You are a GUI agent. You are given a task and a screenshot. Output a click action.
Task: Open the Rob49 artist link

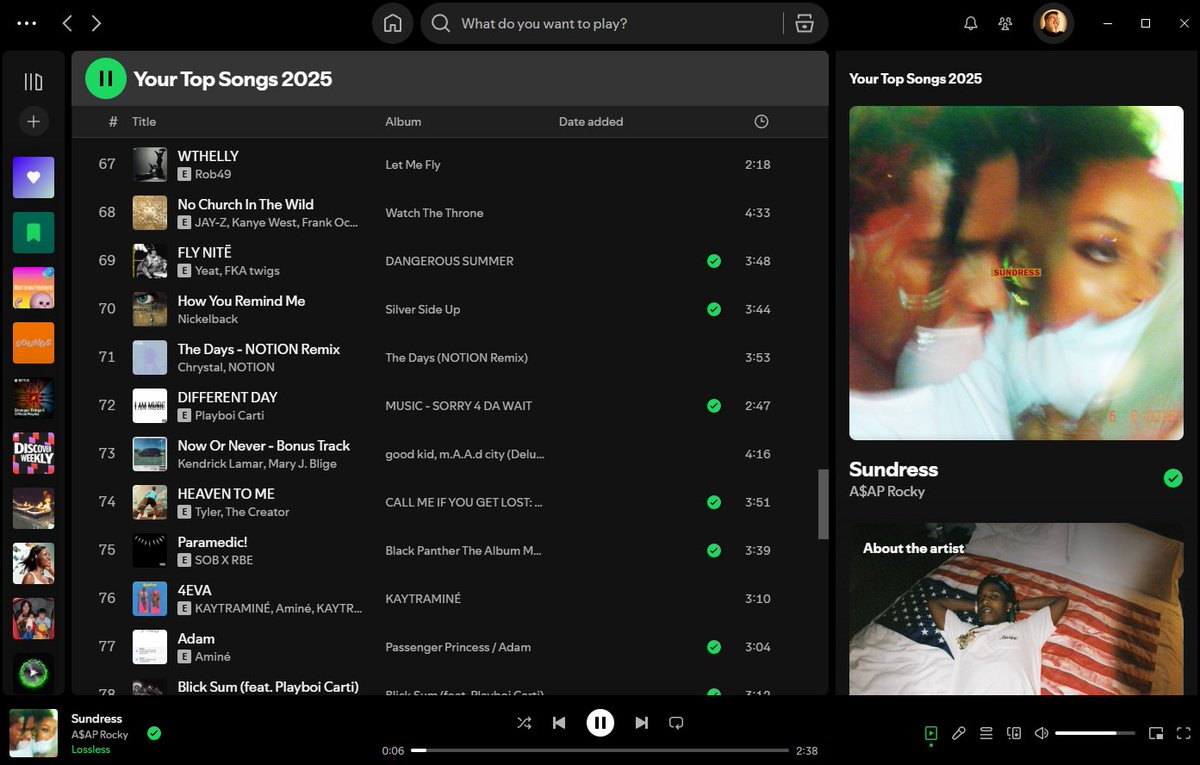coord(213,174)
